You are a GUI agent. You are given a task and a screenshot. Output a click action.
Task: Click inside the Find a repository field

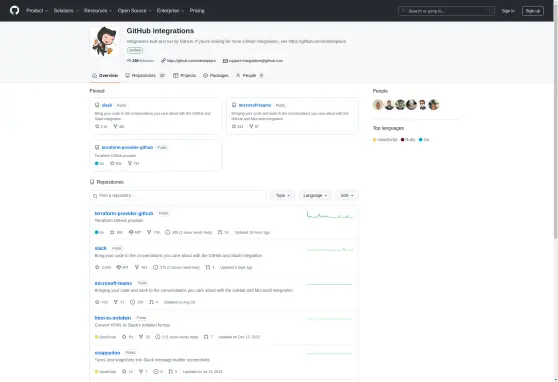pyautogui.click(x=178, y=195)
